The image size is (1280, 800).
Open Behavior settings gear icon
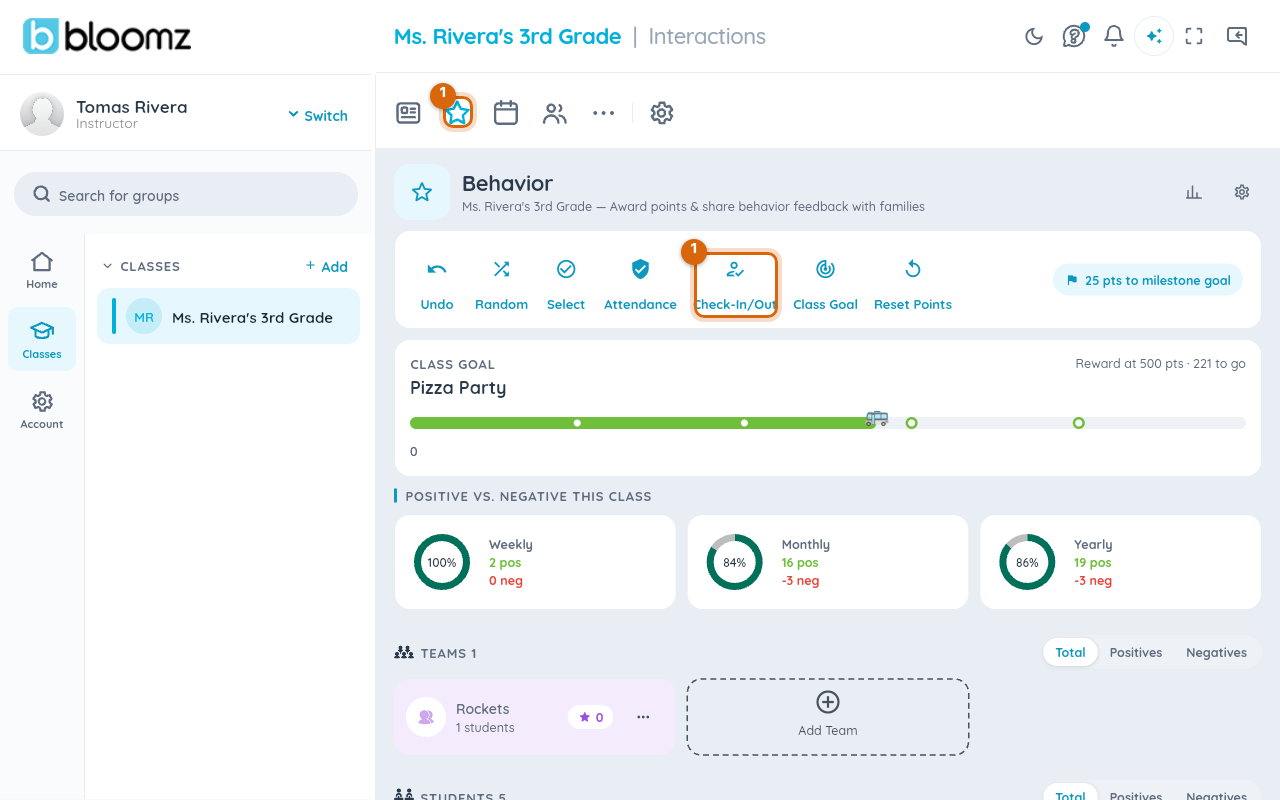pyautogui.click(x=1242, y=192)
